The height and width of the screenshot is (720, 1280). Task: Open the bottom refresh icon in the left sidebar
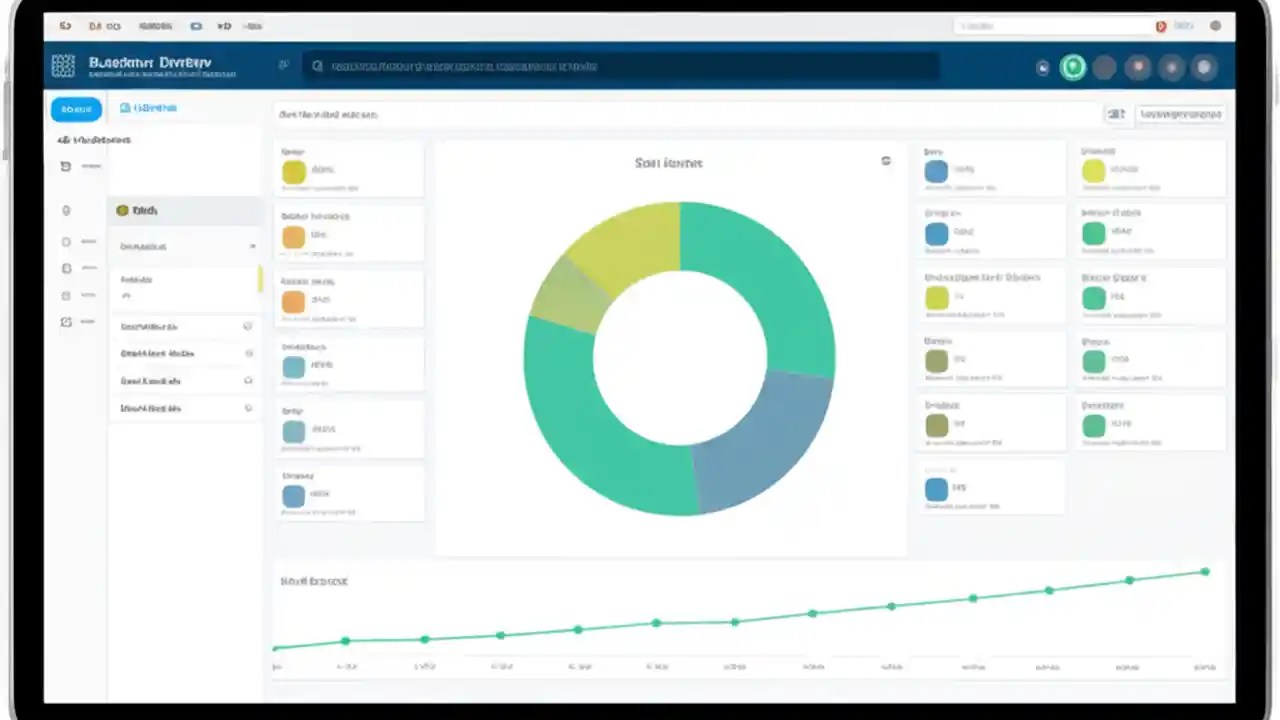tap(66, 322)
